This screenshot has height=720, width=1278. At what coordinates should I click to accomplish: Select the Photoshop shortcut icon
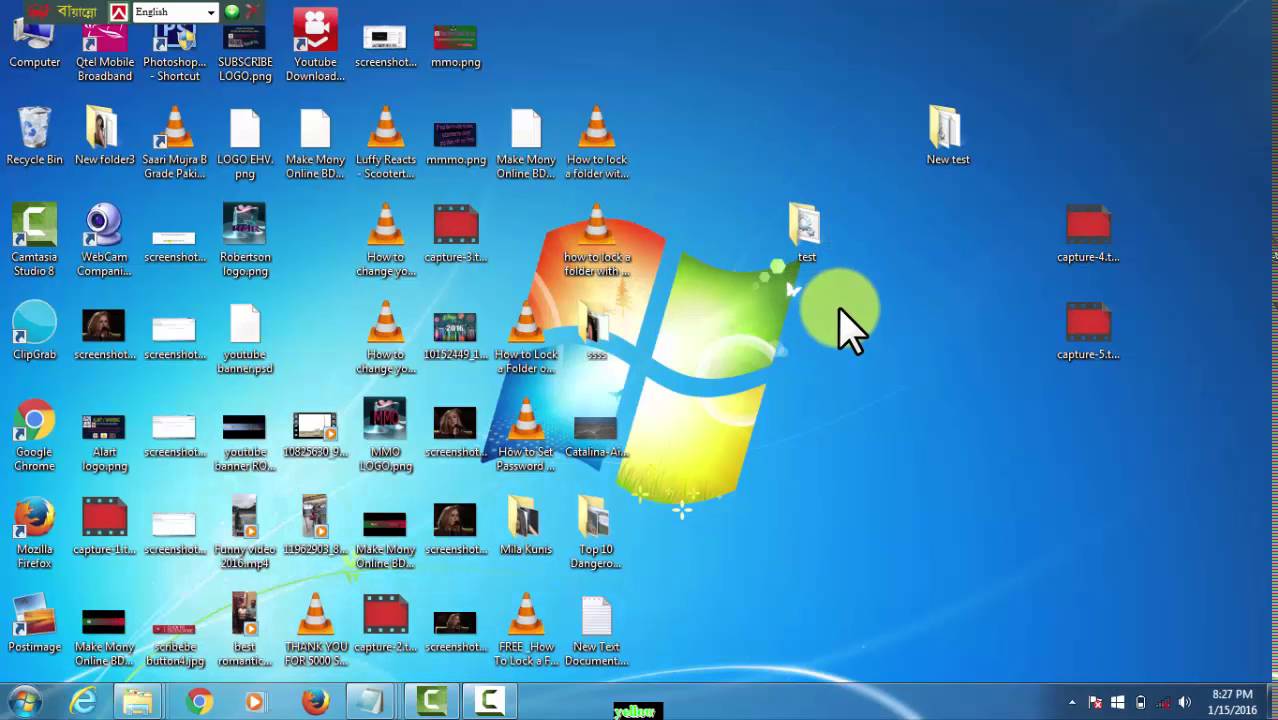pyautogui.click(x=174, y=54)
